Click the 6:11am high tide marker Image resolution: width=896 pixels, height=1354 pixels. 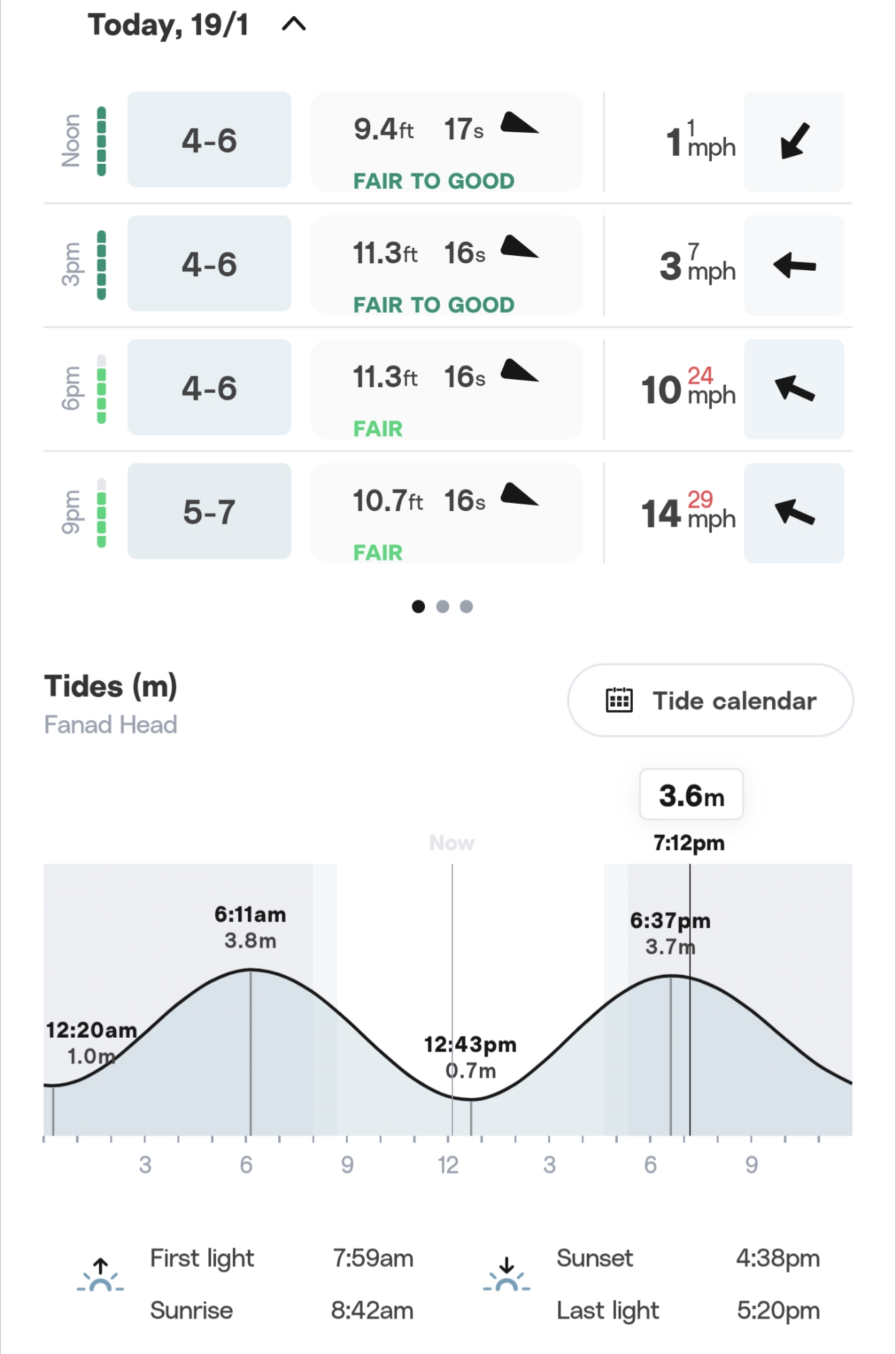250,971
